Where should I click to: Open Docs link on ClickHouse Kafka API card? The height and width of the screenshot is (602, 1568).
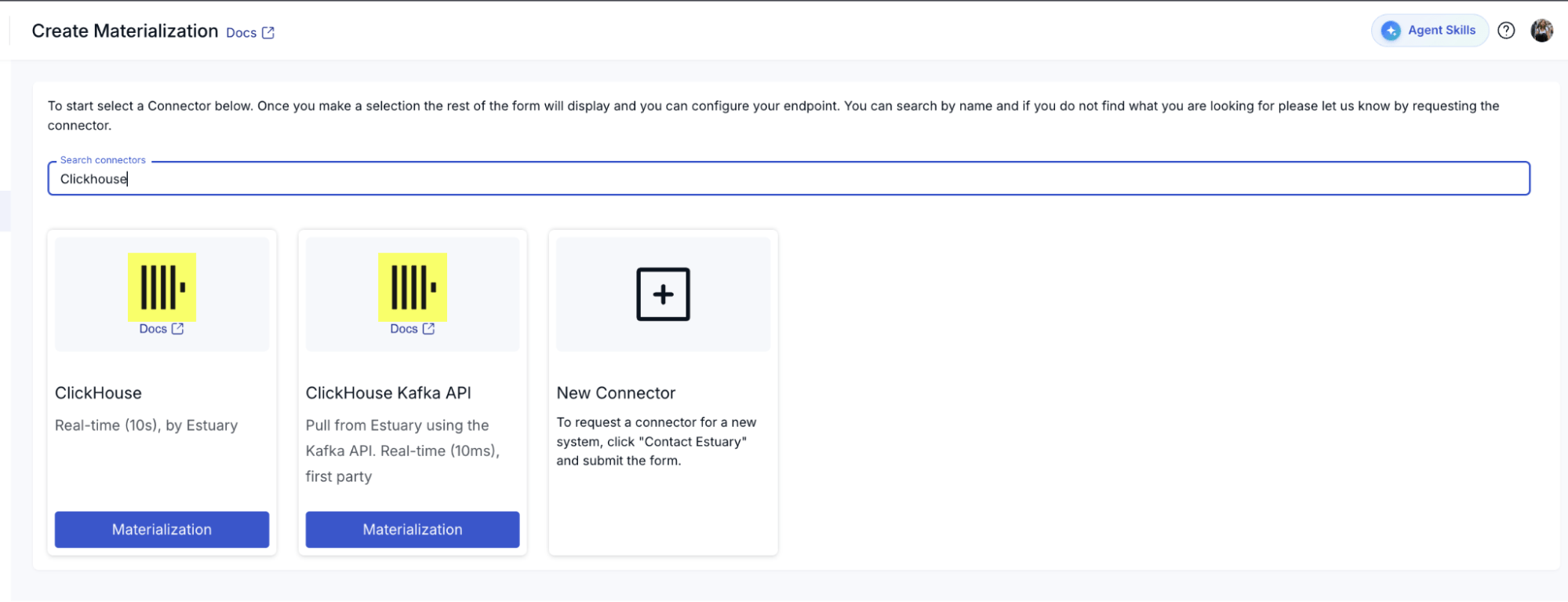(x=413, y=329)
